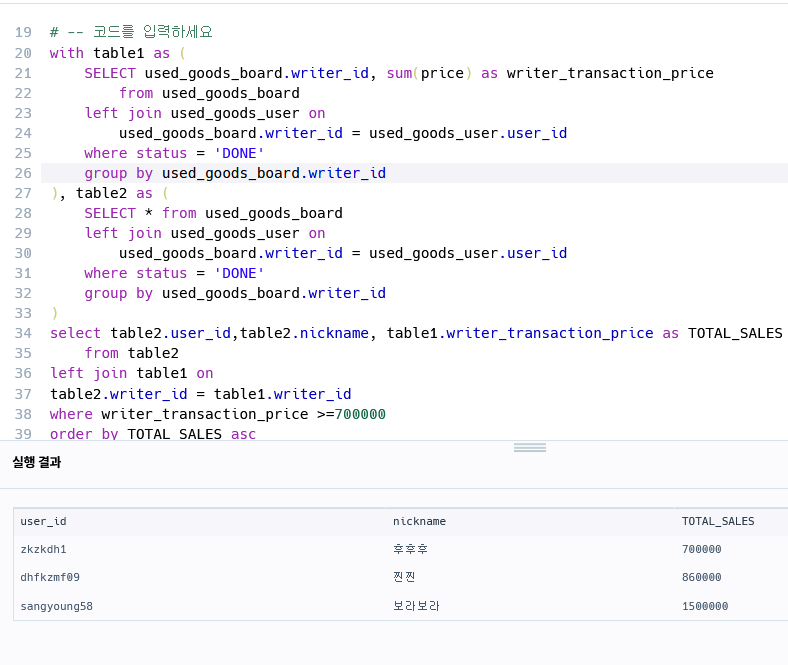Click line 28 'SELECT * from used_goods_board'
Image resolution: width=788 pixels, height=665 pixels.
(214, 213)
